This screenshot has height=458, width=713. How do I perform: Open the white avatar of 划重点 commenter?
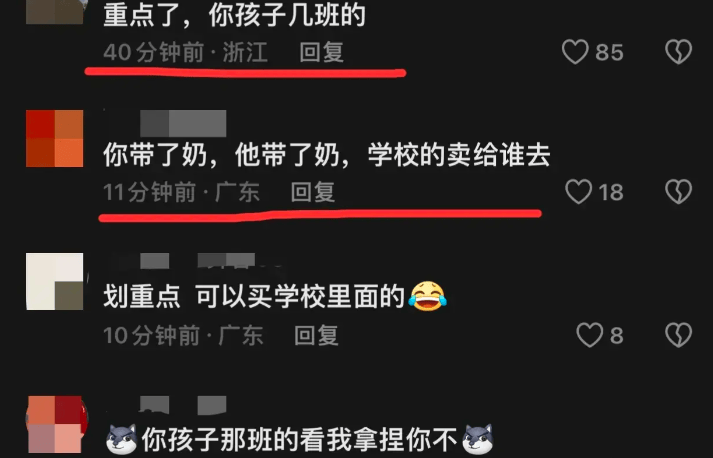point(55,282)
